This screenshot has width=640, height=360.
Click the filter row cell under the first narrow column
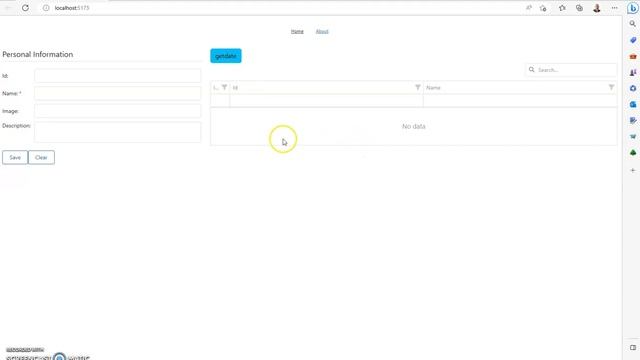220,100
